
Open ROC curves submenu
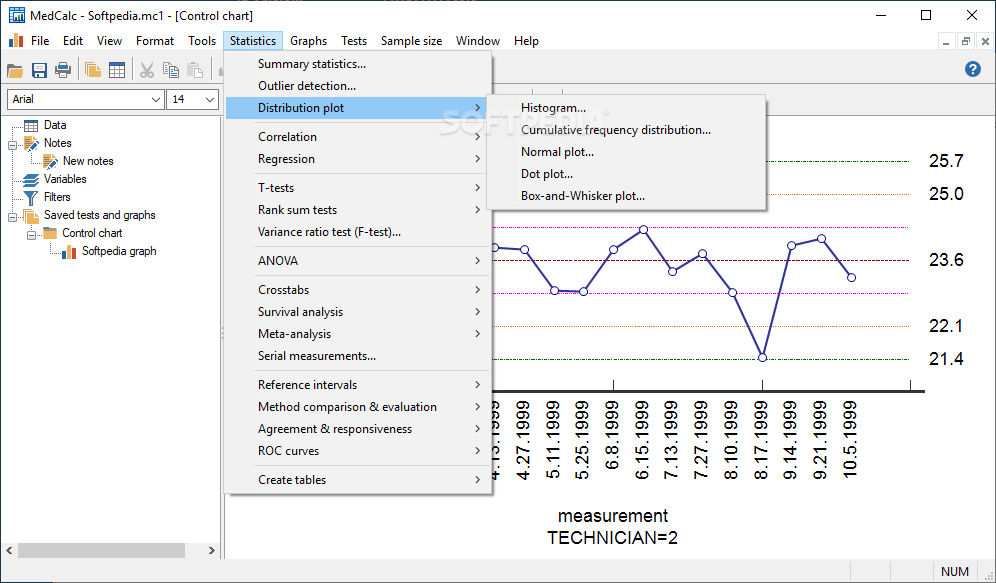(x=358, y=452)
